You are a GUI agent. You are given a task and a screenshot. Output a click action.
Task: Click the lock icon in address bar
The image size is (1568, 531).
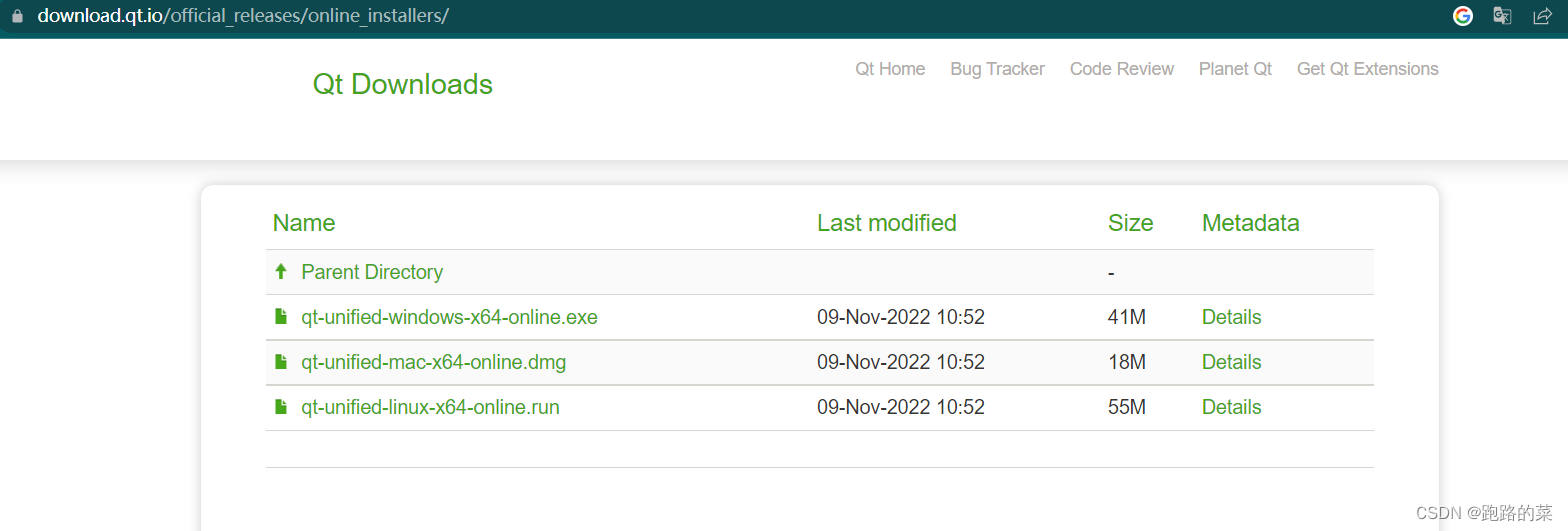tap(16, 17)
